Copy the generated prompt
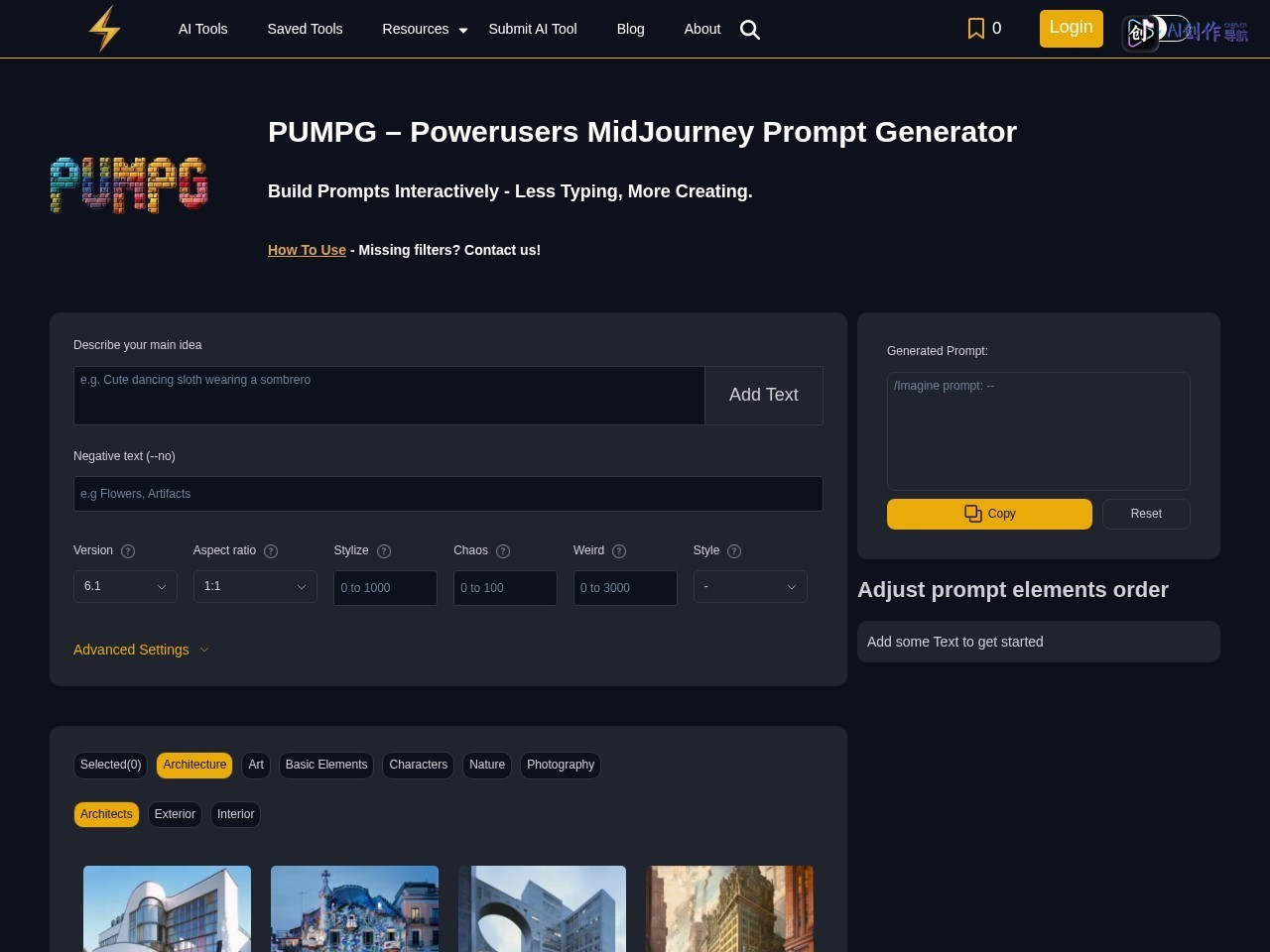This screenshot has width=1270, height=952. tap(989, 514)
